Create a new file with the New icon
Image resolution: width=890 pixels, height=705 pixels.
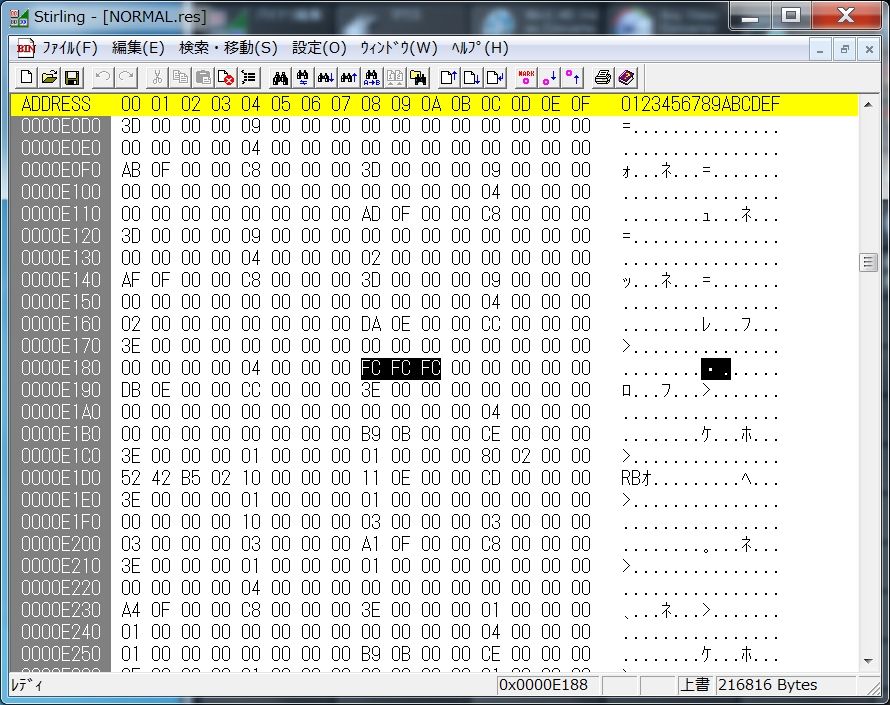coord(26,77)
